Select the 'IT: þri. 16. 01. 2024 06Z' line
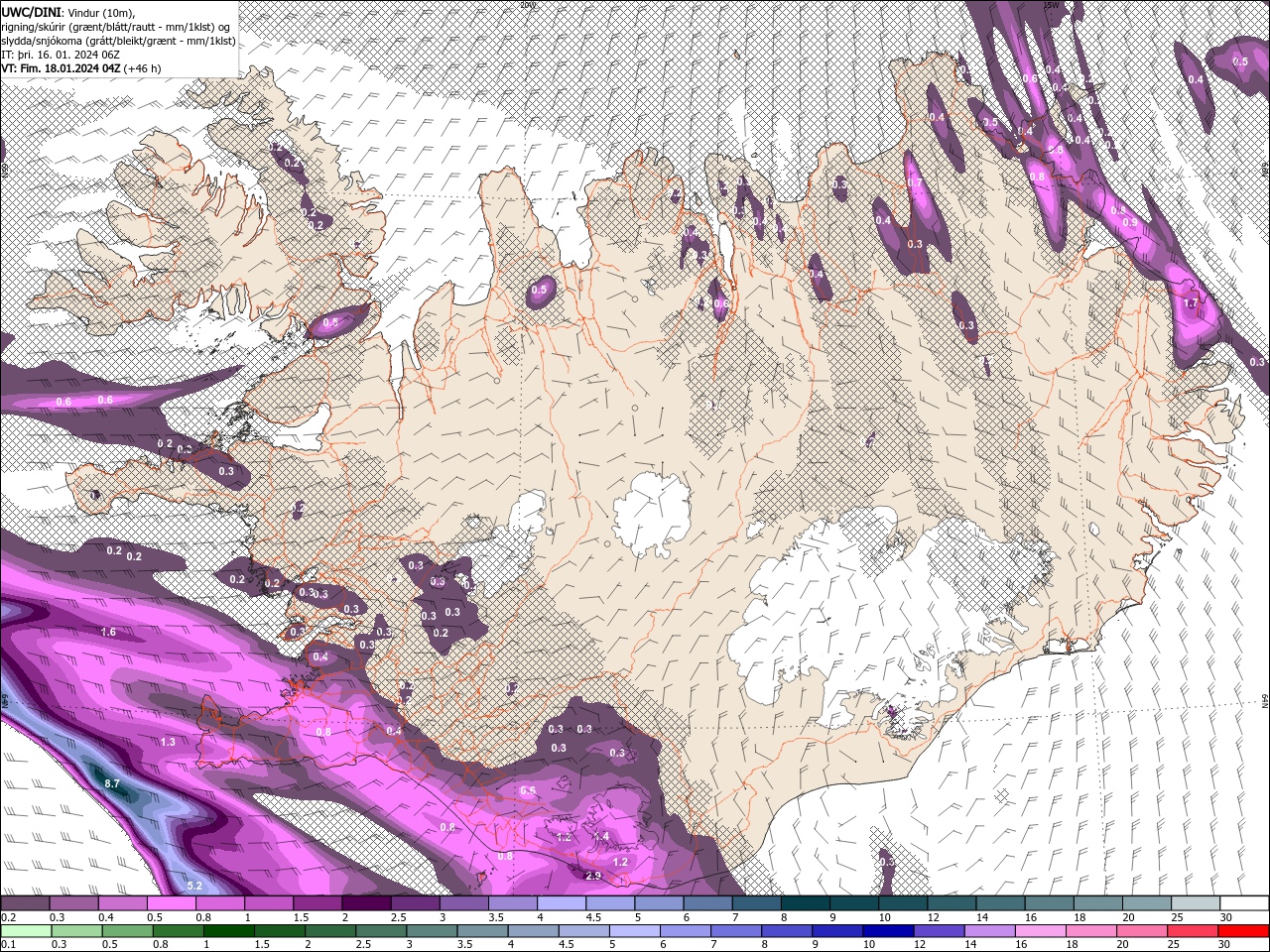Screen dimensions: 1270x952 (62, 55)
